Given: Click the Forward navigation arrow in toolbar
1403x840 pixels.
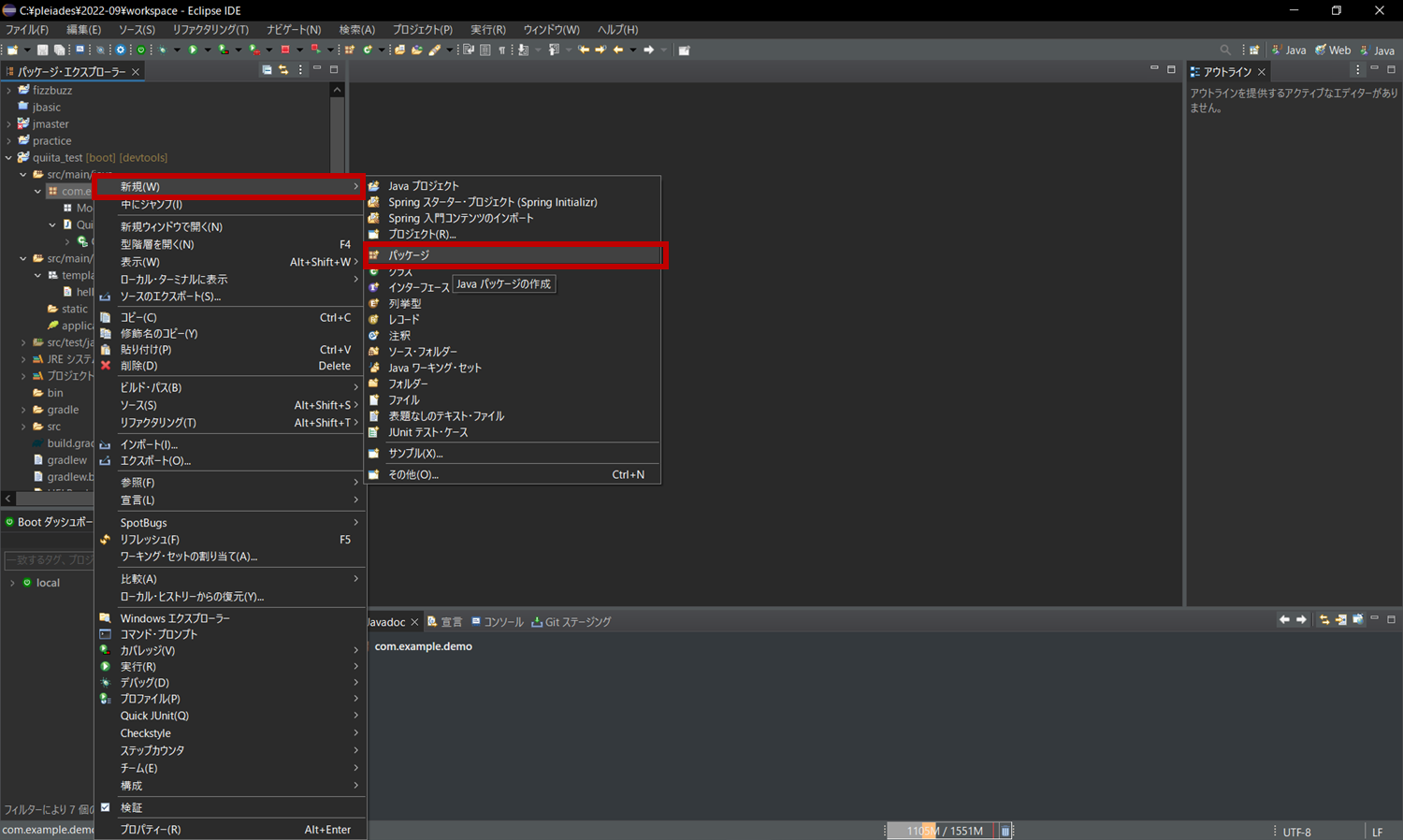Looking at the screenshot, I should coord(648,50).
